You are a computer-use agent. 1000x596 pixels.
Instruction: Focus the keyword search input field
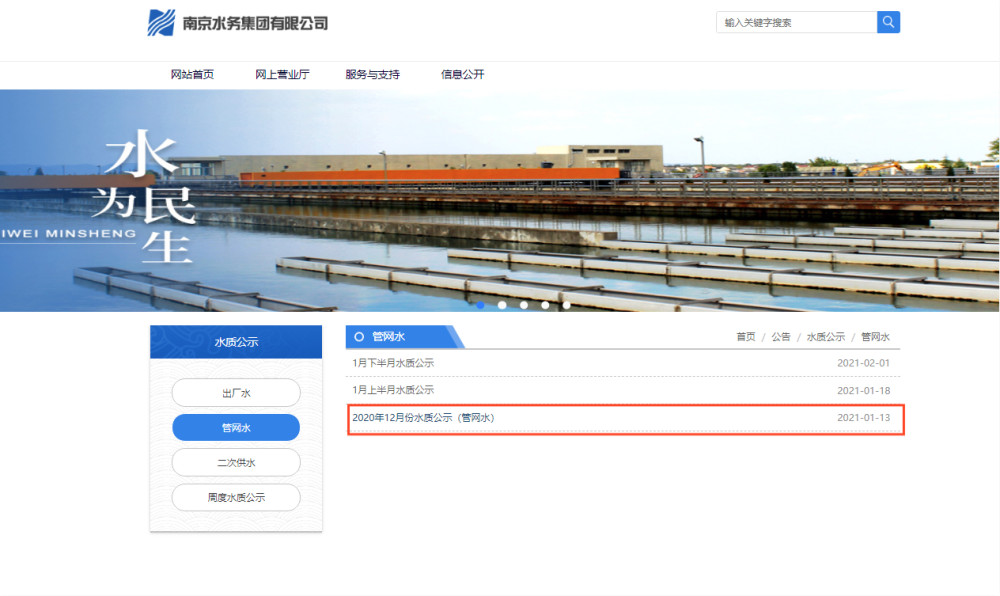797,22
